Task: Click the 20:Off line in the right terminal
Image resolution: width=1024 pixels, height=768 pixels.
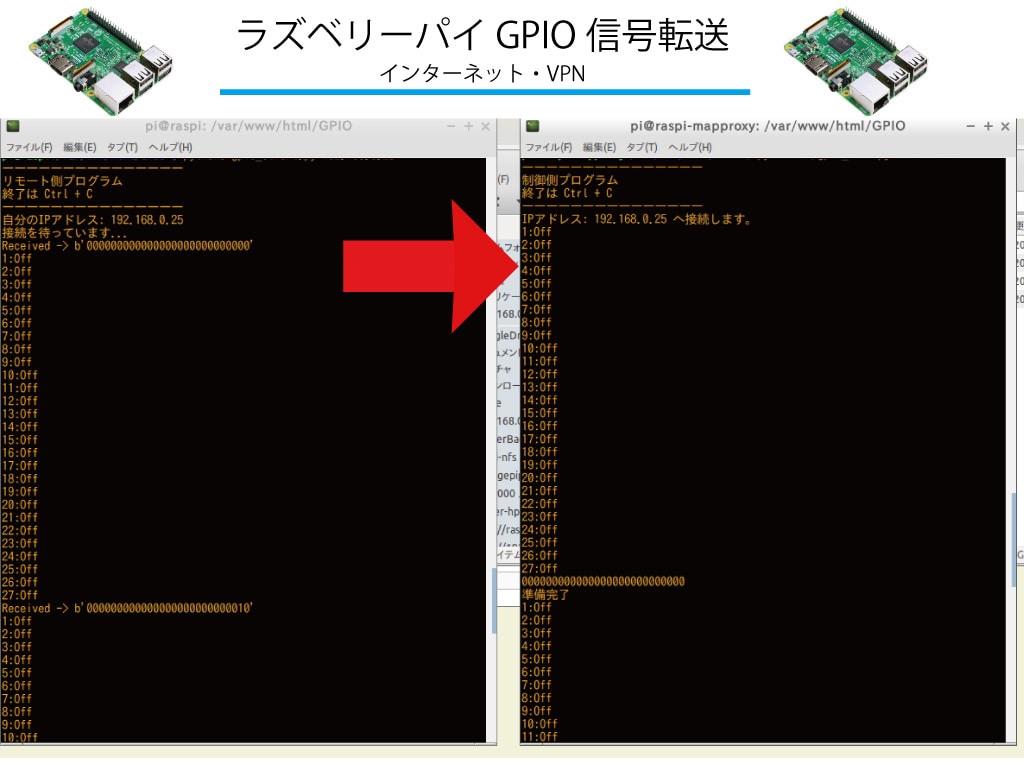Action: click(x=539, y=477)
